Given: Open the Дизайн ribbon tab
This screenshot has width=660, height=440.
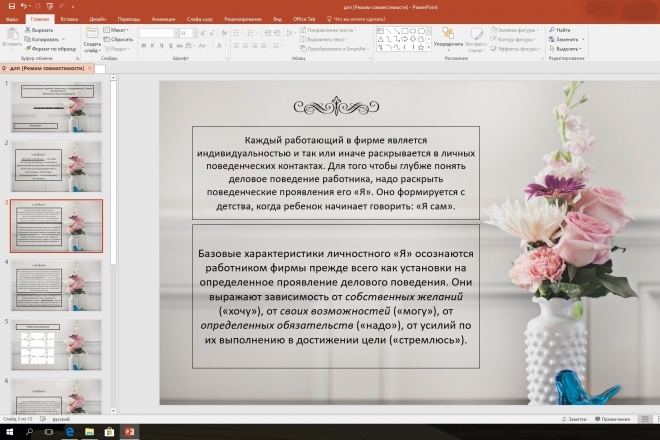Looking at the screenshot, I should click(97, 19).
